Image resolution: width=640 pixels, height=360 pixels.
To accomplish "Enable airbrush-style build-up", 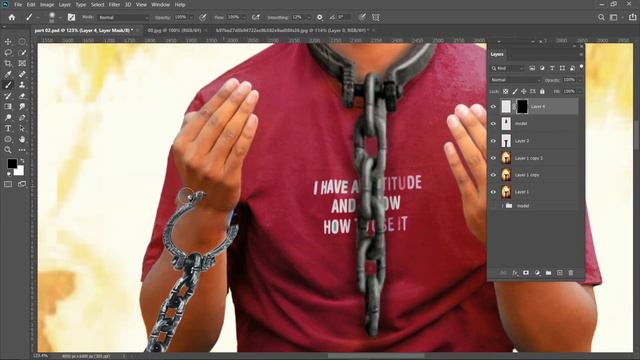I will point(256,17).
